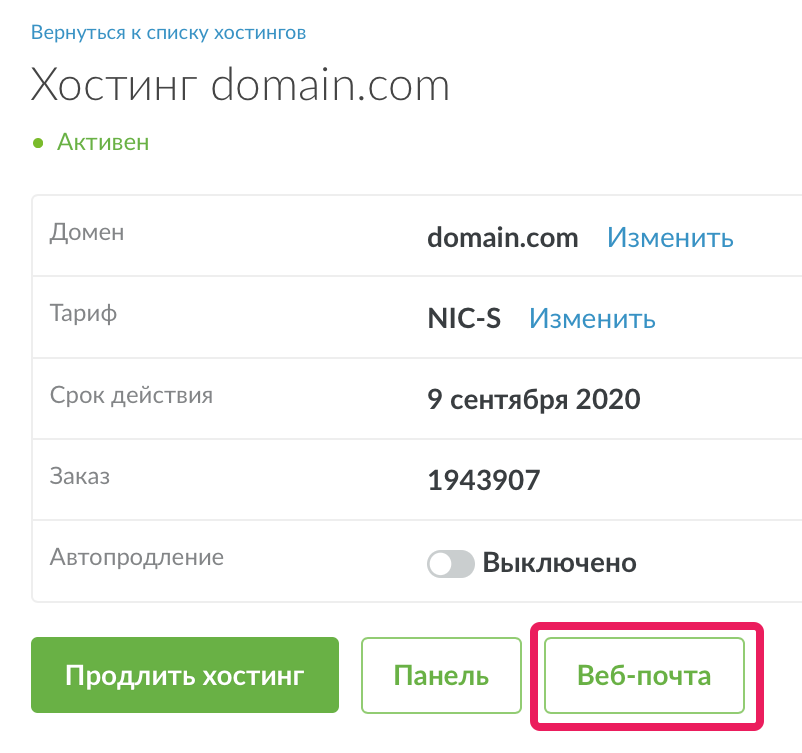Click the 'Автопродление' row label

coord(137,557)
